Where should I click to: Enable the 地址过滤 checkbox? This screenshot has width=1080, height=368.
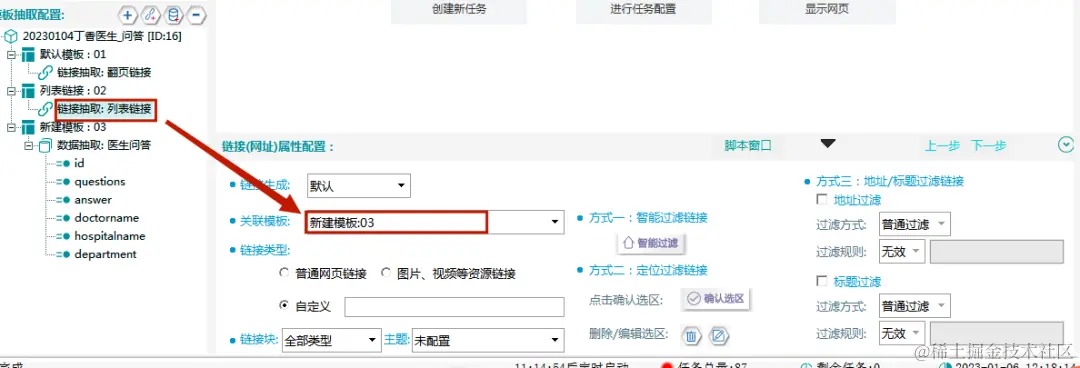point(821,200)
